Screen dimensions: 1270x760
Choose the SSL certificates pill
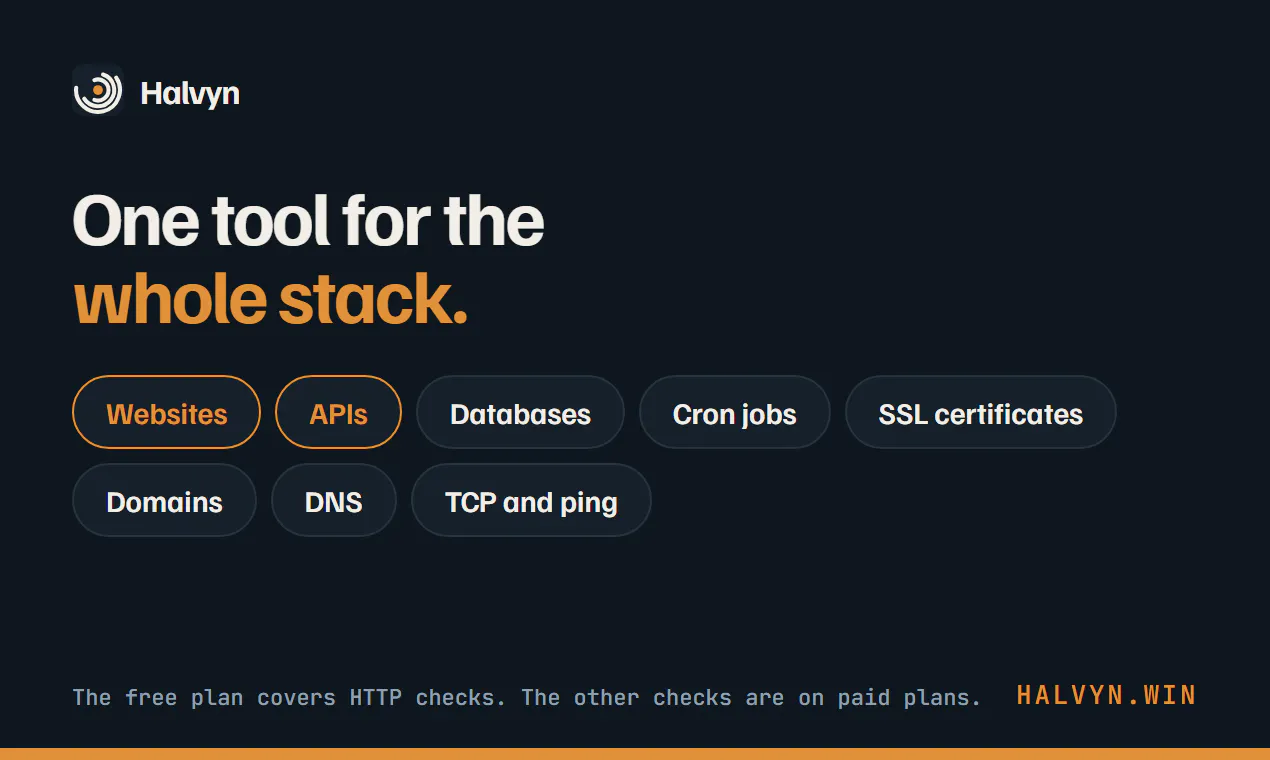point(980,412)
